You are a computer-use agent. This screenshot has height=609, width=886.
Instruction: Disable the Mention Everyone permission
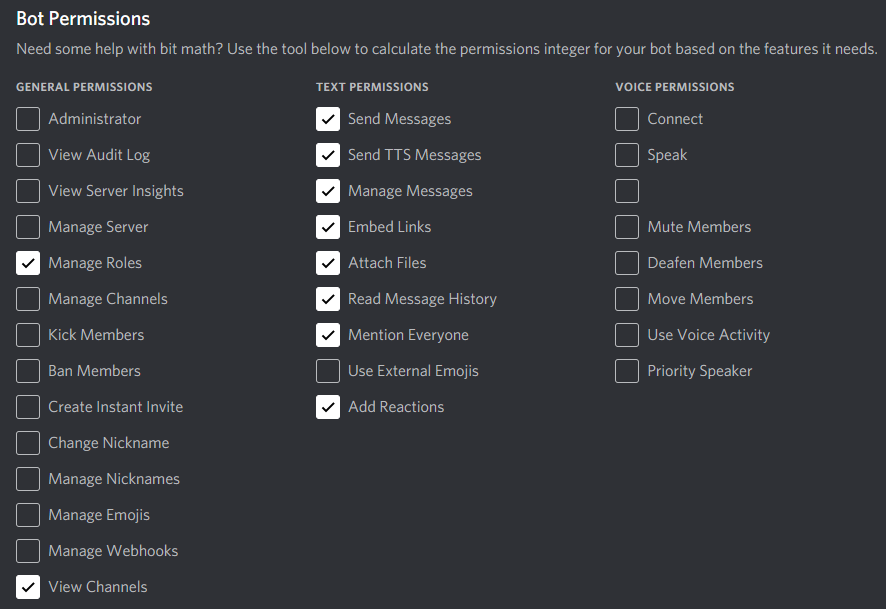pyautogui.click(x=327, y=334)
